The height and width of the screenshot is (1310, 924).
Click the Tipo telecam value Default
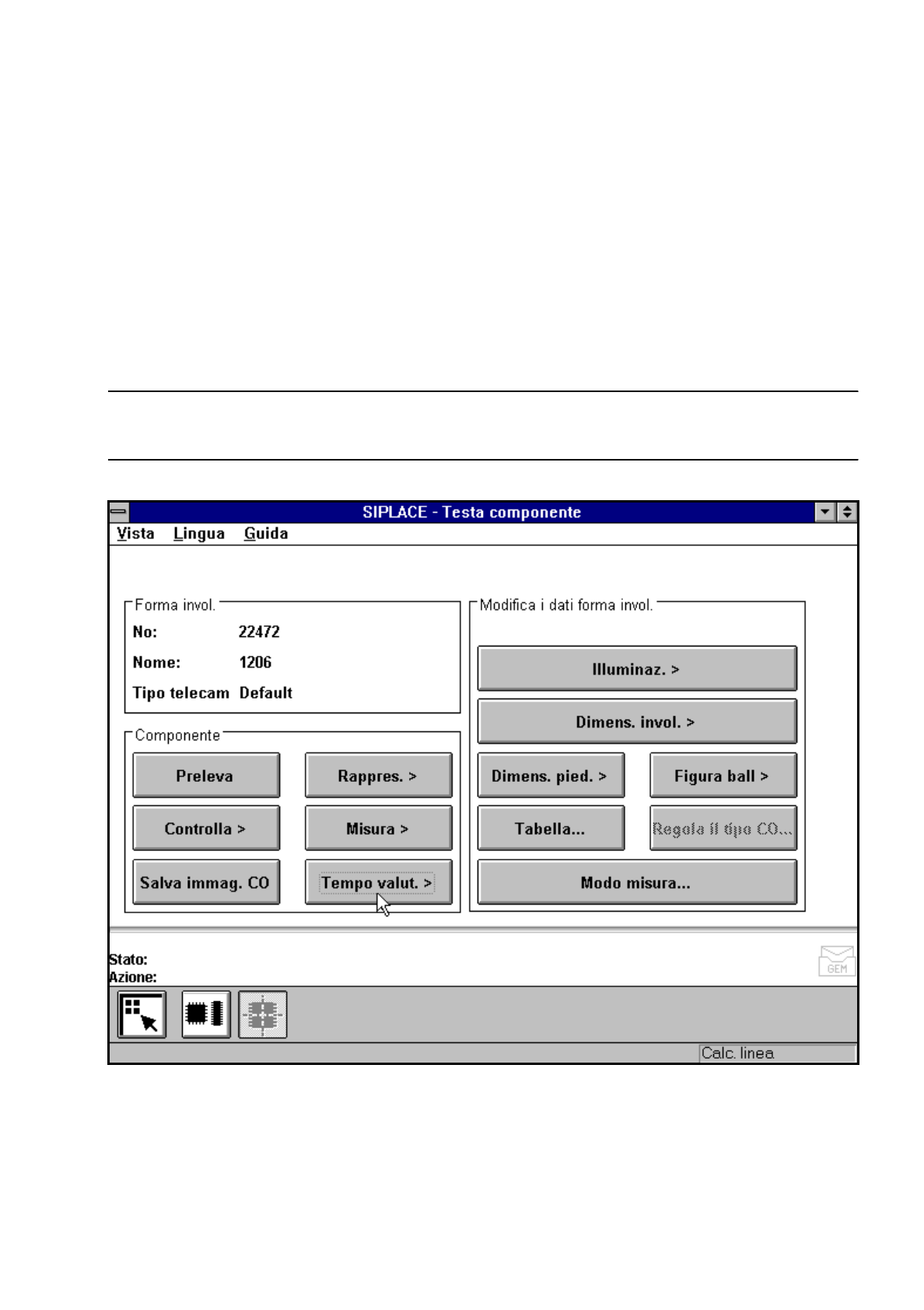pos(266,692)
